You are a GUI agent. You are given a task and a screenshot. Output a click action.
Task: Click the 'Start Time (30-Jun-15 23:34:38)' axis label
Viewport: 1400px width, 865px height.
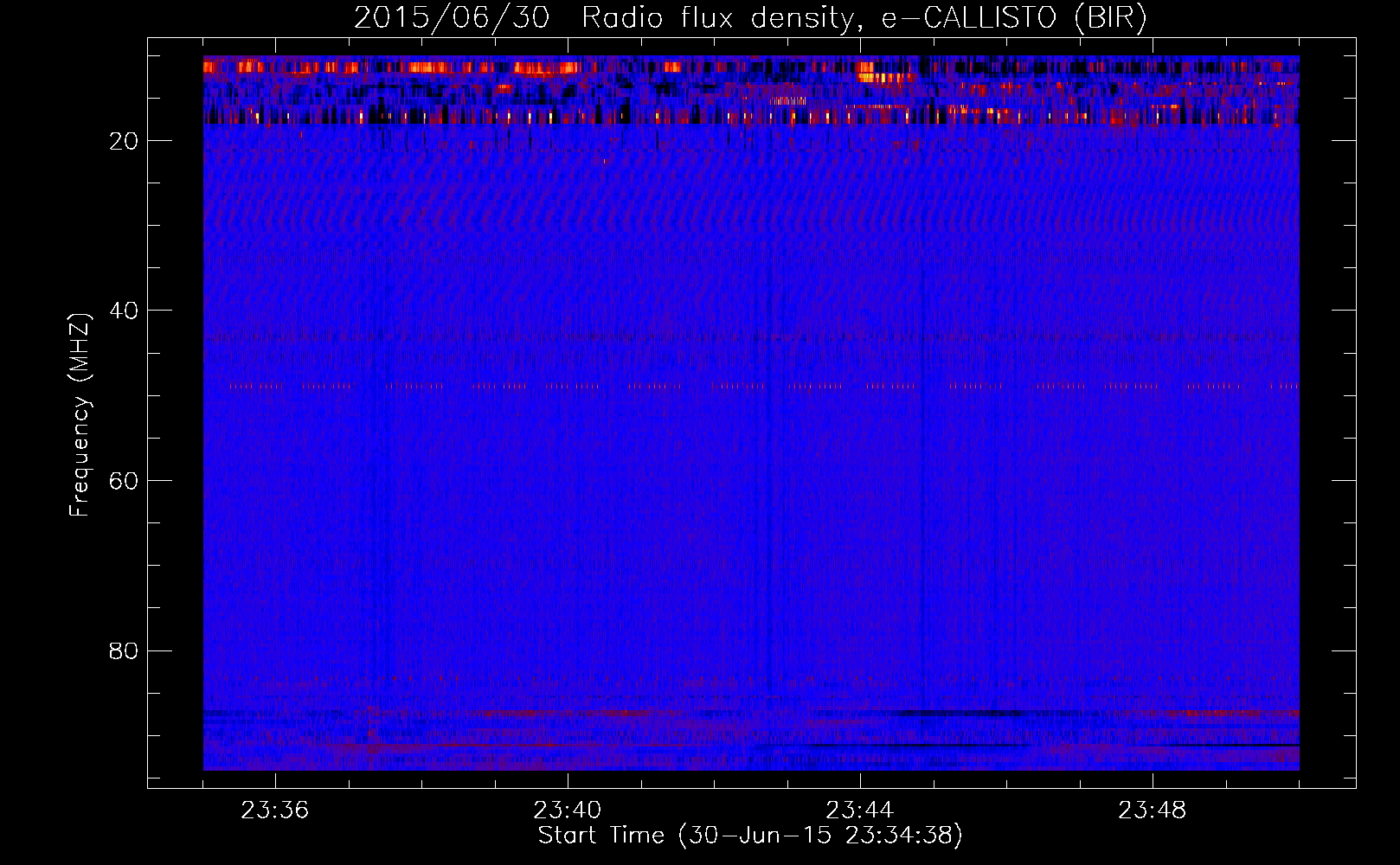pyautogui.click(x=750, y=836)
